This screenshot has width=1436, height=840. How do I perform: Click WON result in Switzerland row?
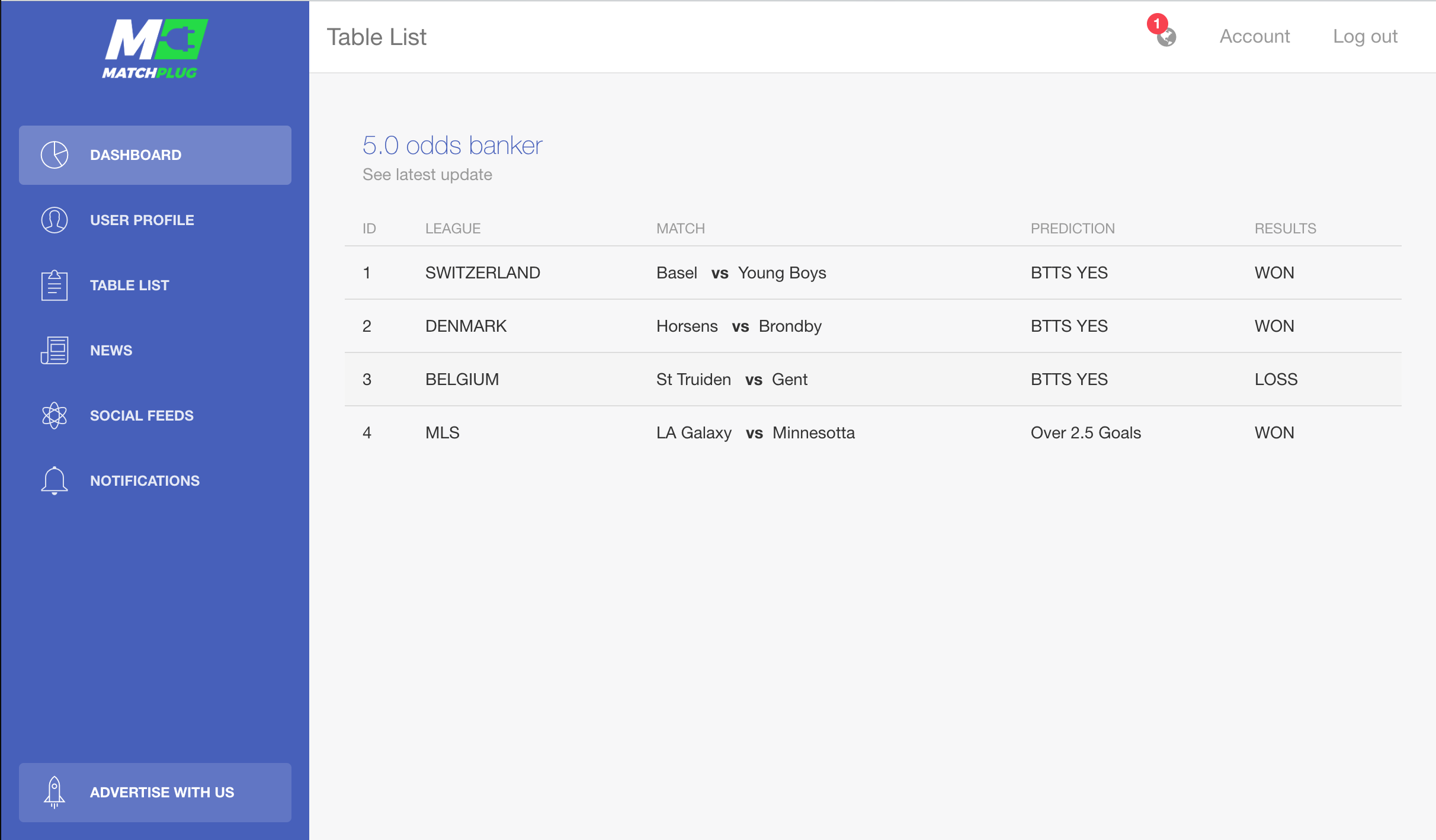(1274, 272)
